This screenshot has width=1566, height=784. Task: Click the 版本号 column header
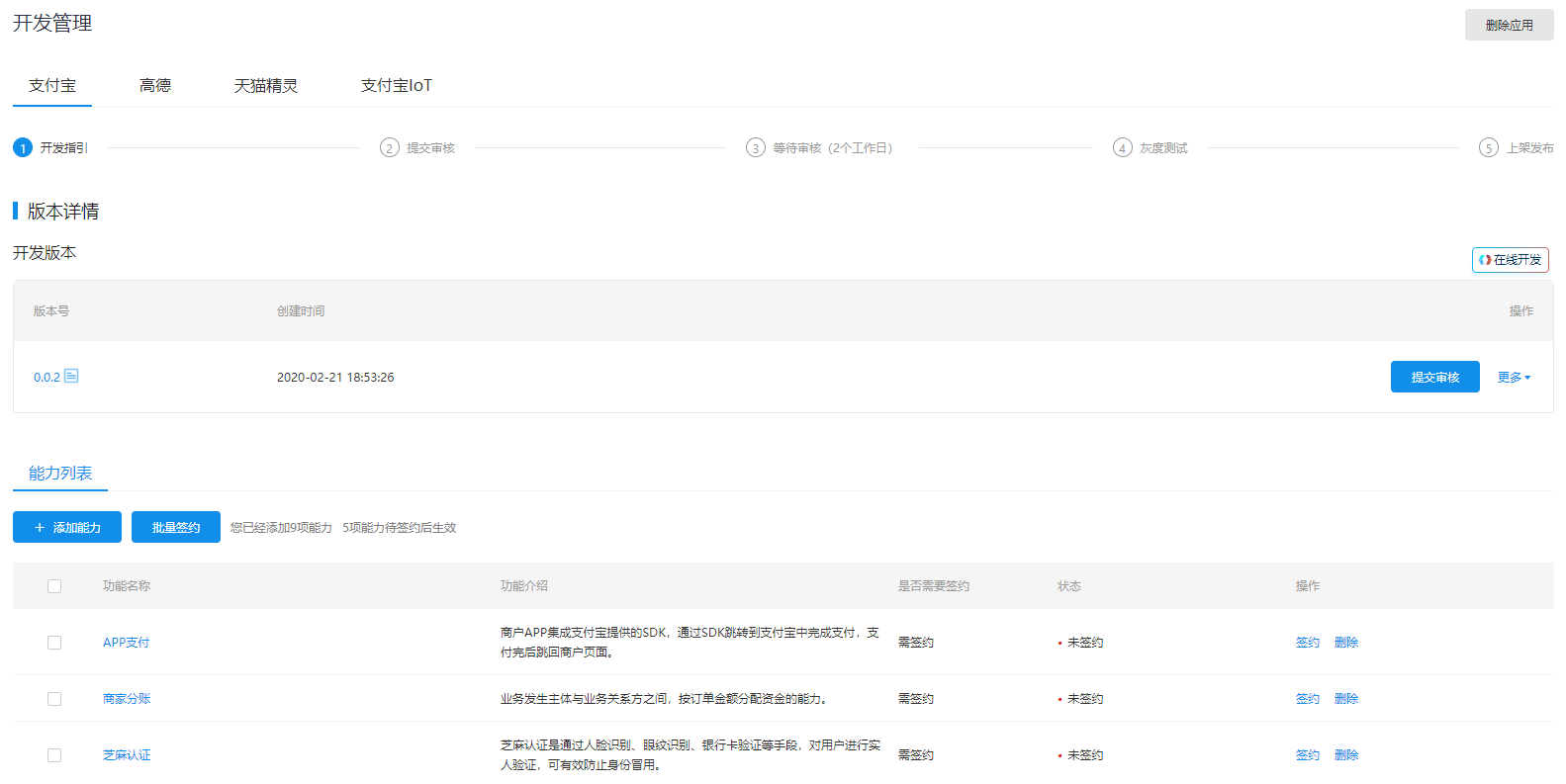coord(51,311)
